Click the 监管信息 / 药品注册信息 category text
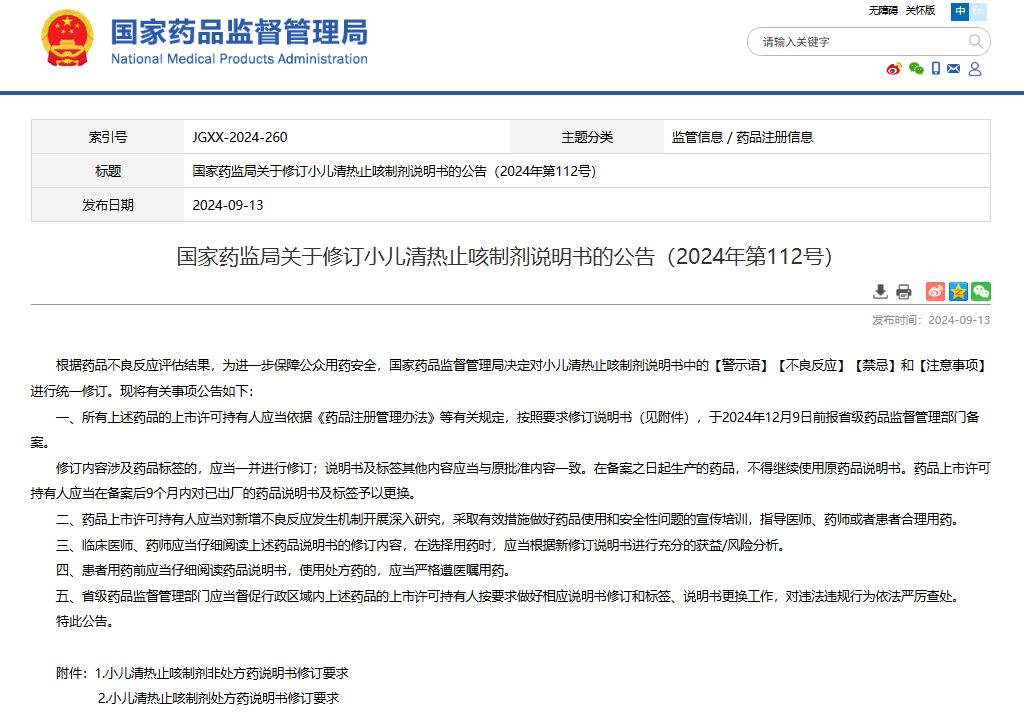The width and height of the screenshot is (1024, 716). click(742, 137)
